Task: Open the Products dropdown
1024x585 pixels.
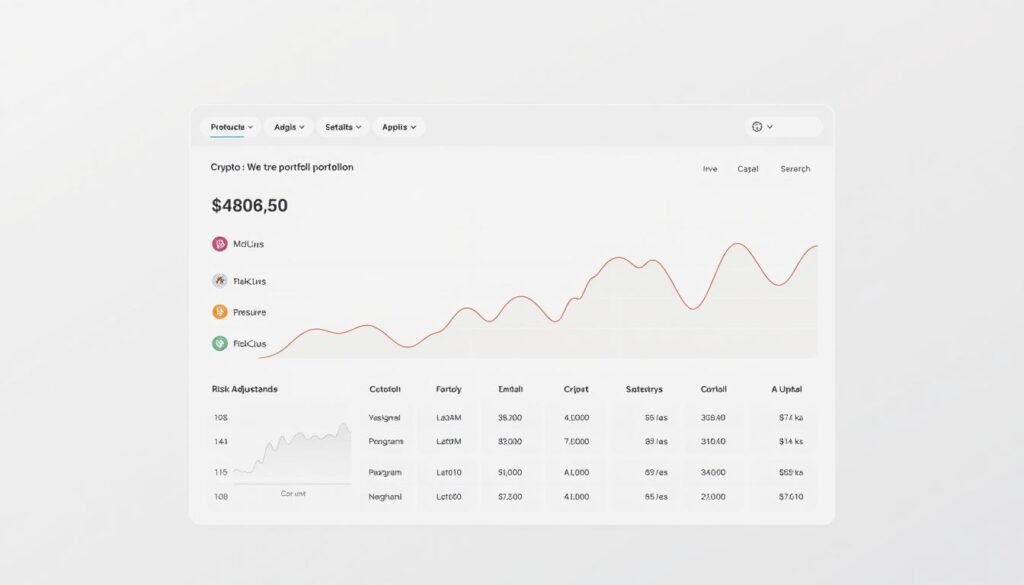Action: (x=229, y=126)
